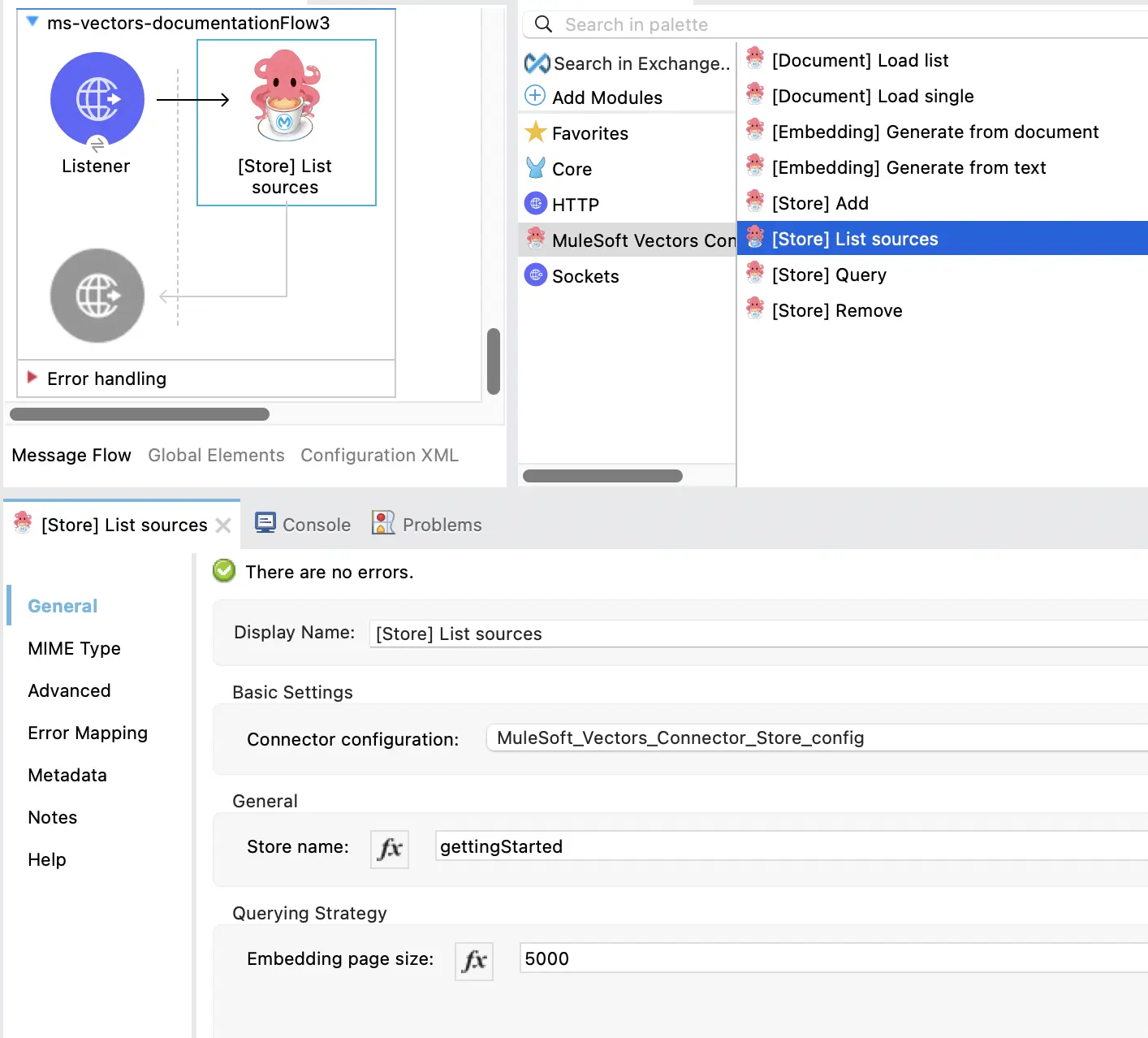This screenshot has width=1148, height=1038.
Task: Expand the Error handling section
Action: [32, 378]
